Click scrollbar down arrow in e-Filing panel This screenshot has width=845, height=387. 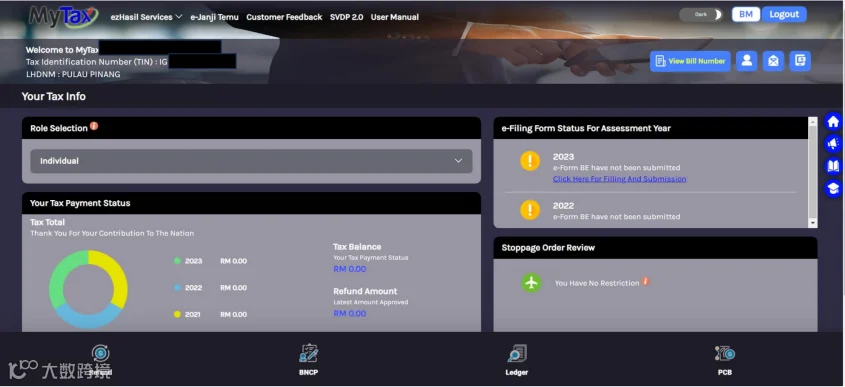pos(813,223)
